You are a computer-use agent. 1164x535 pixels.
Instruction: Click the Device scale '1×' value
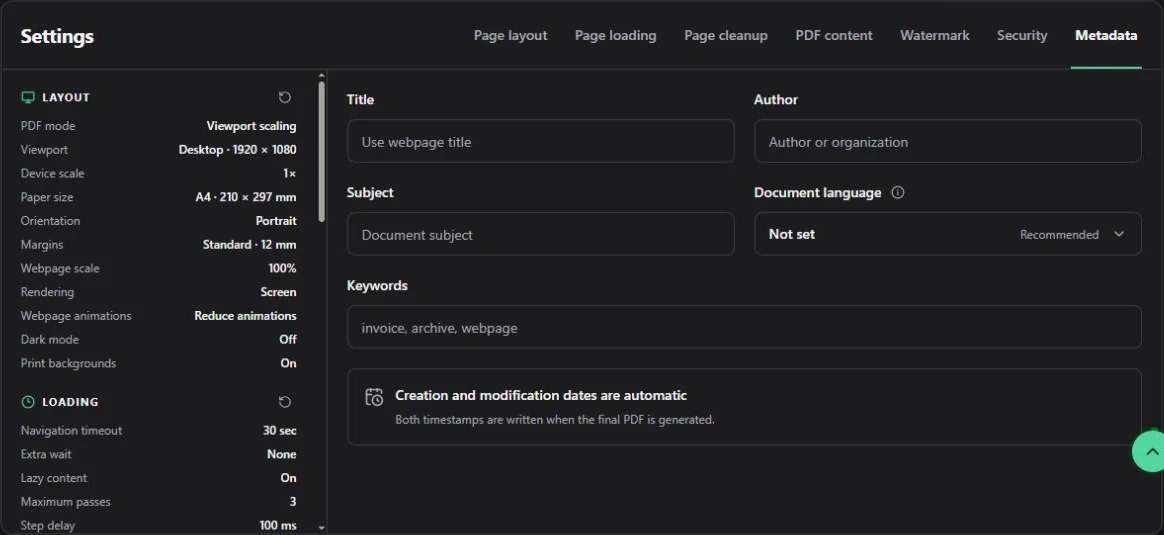[x=290, y=174]
